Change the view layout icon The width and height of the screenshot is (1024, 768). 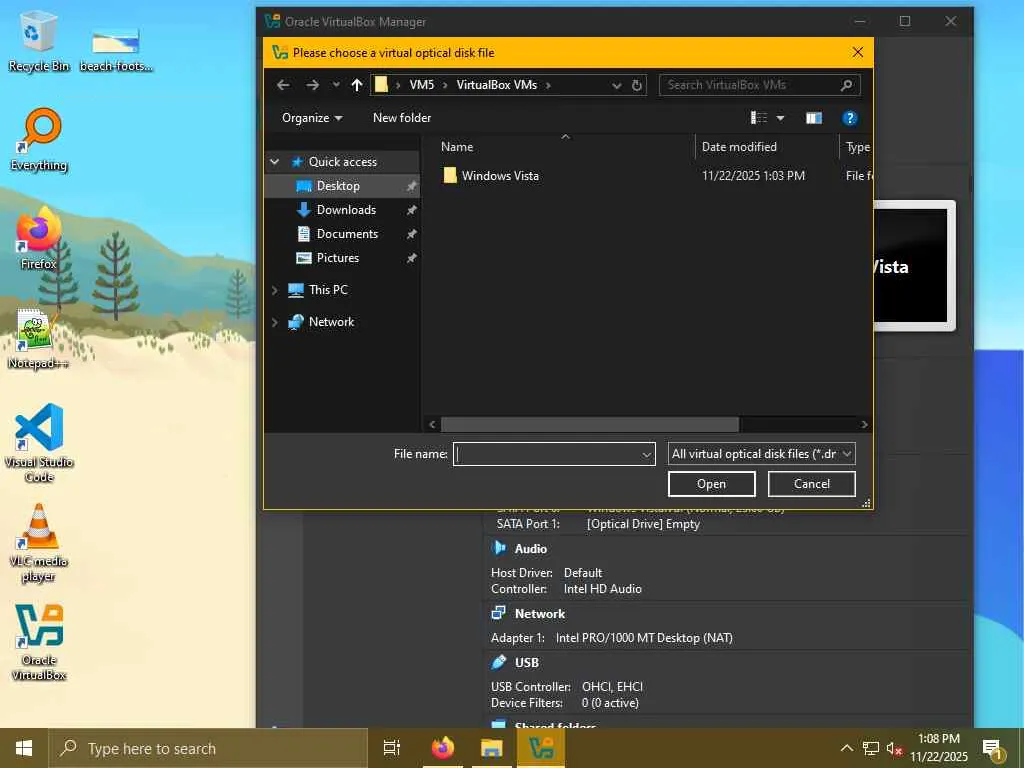point(759,118)
